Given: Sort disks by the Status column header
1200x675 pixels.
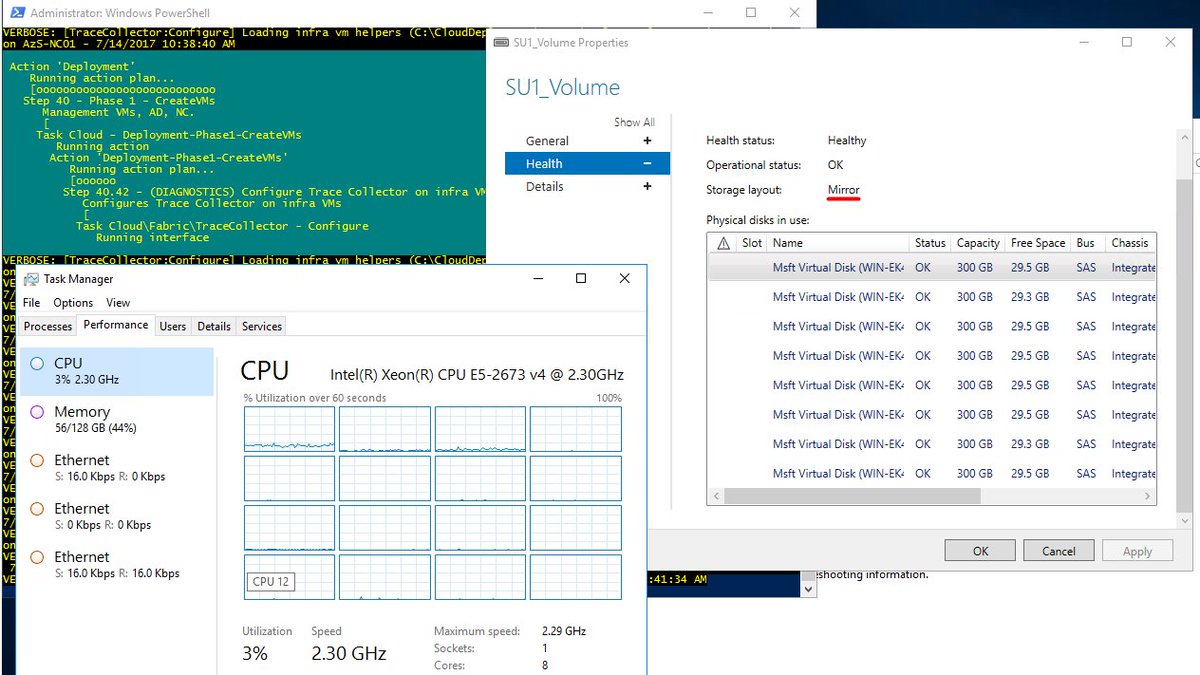Looking at the screenshot, I should (930, 243).
